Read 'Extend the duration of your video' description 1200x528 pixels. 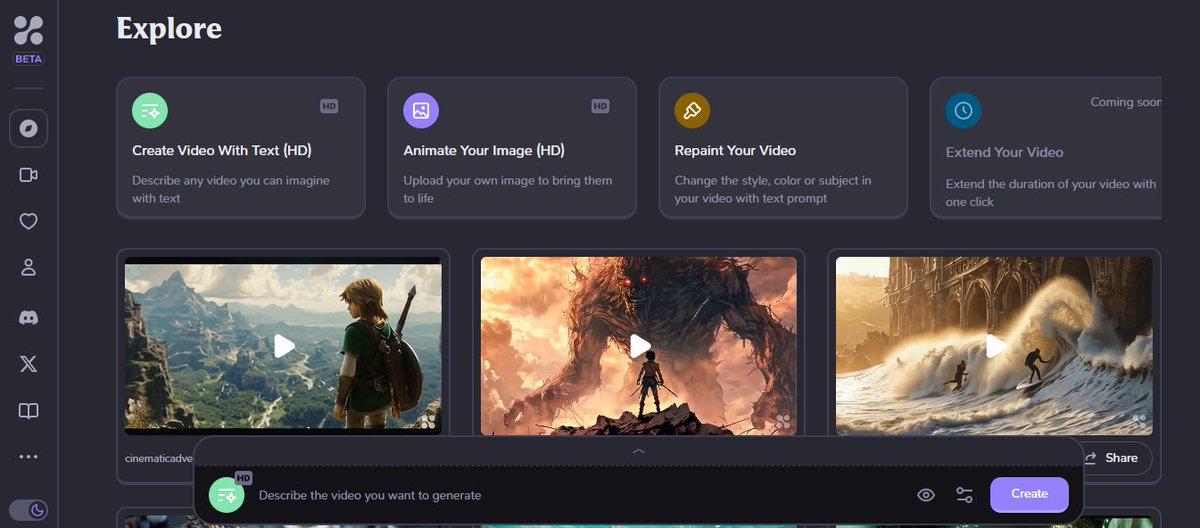click(1051, 192)
